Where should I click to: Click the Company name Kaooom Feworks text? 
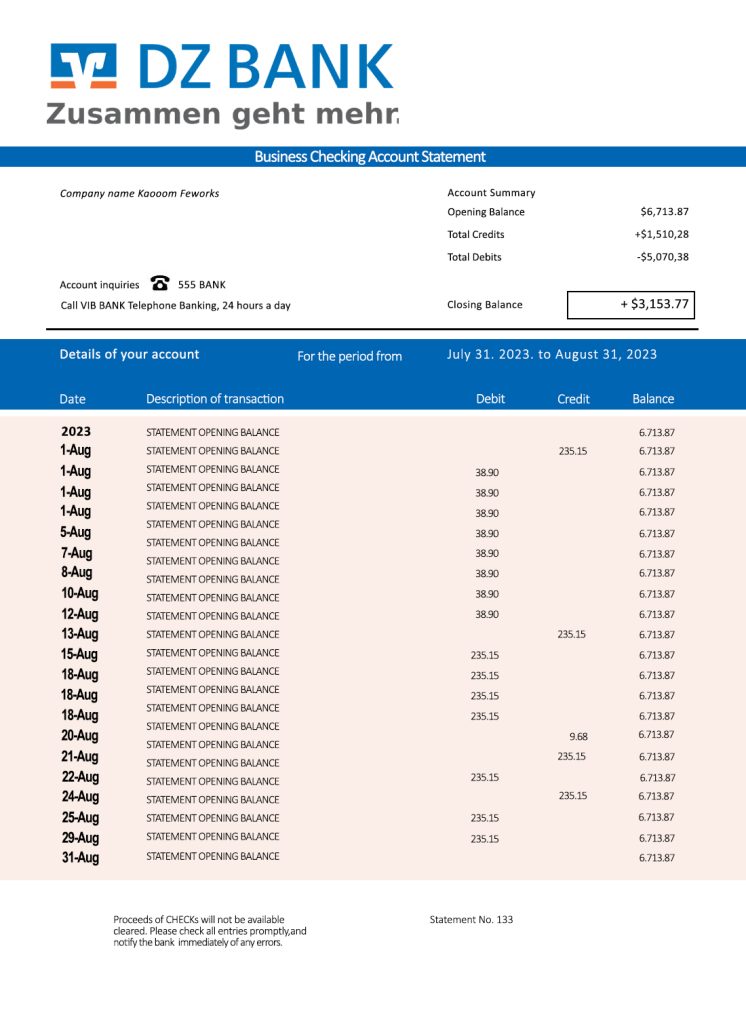(139, 194)
